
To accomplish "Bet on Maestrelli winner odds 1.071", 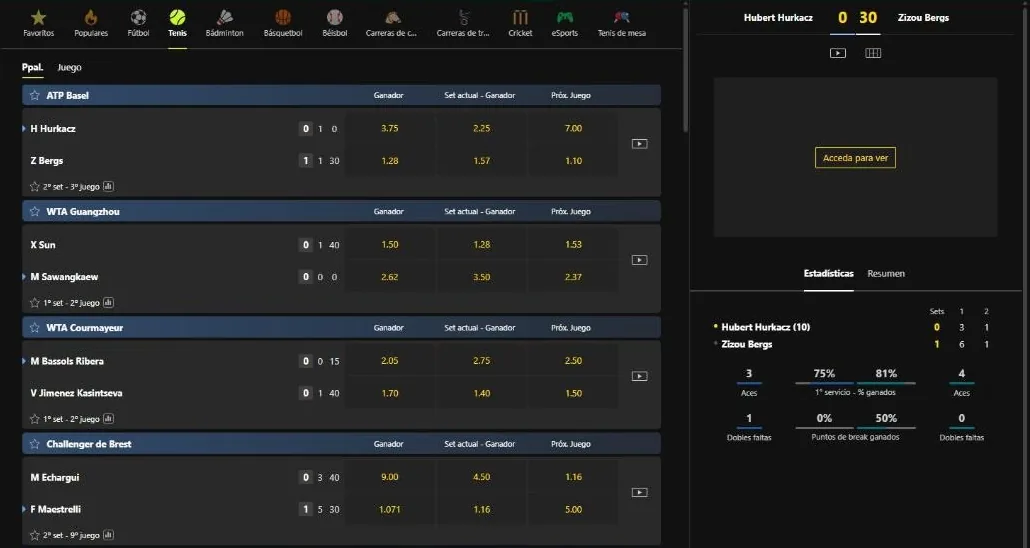I will 390,509.
